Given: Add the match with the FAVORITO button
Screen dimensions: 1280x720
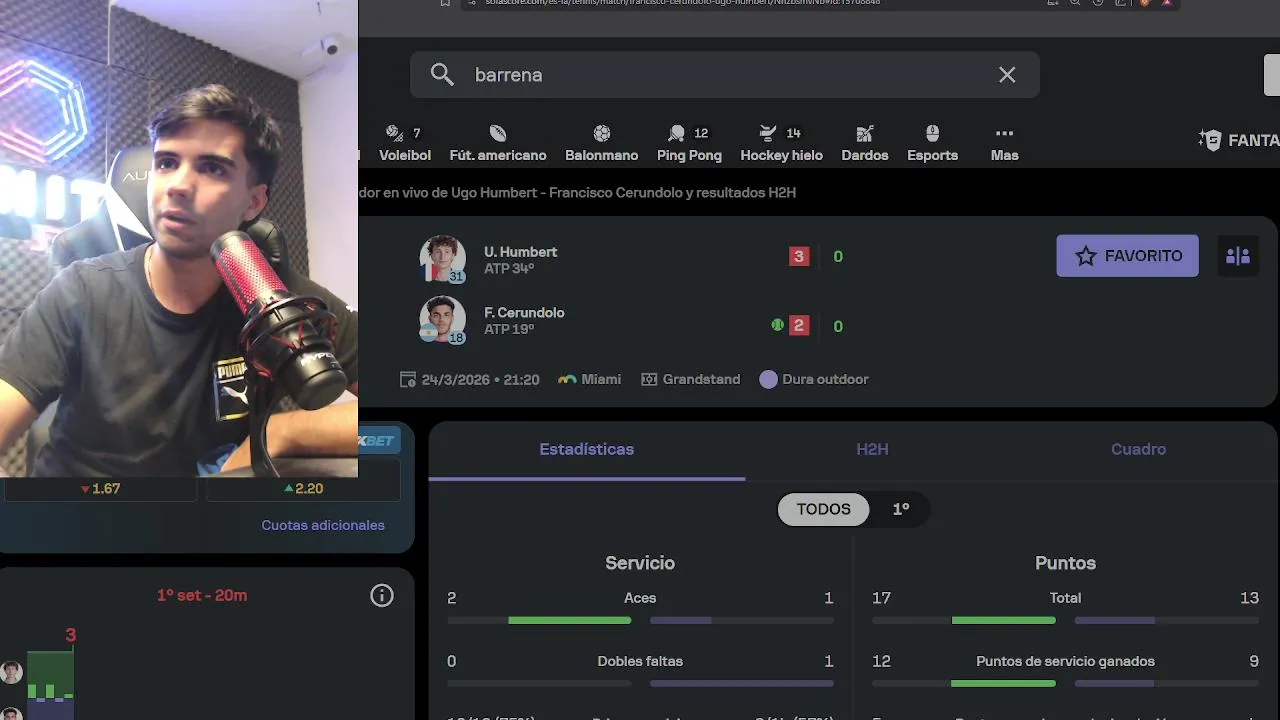Looking at the screenshot, I should 1127,256.
